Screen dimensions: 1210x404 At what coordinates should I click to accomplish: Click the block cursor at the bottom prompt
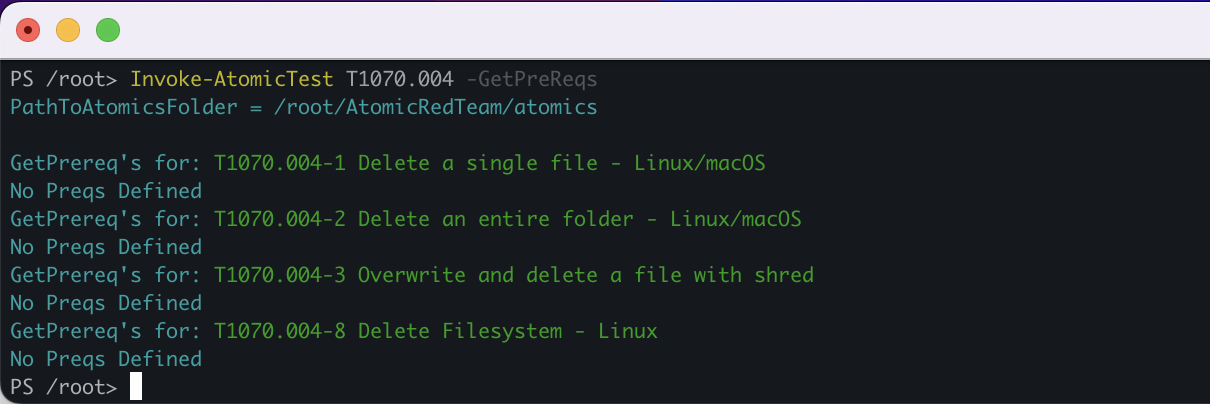(136, 386)
